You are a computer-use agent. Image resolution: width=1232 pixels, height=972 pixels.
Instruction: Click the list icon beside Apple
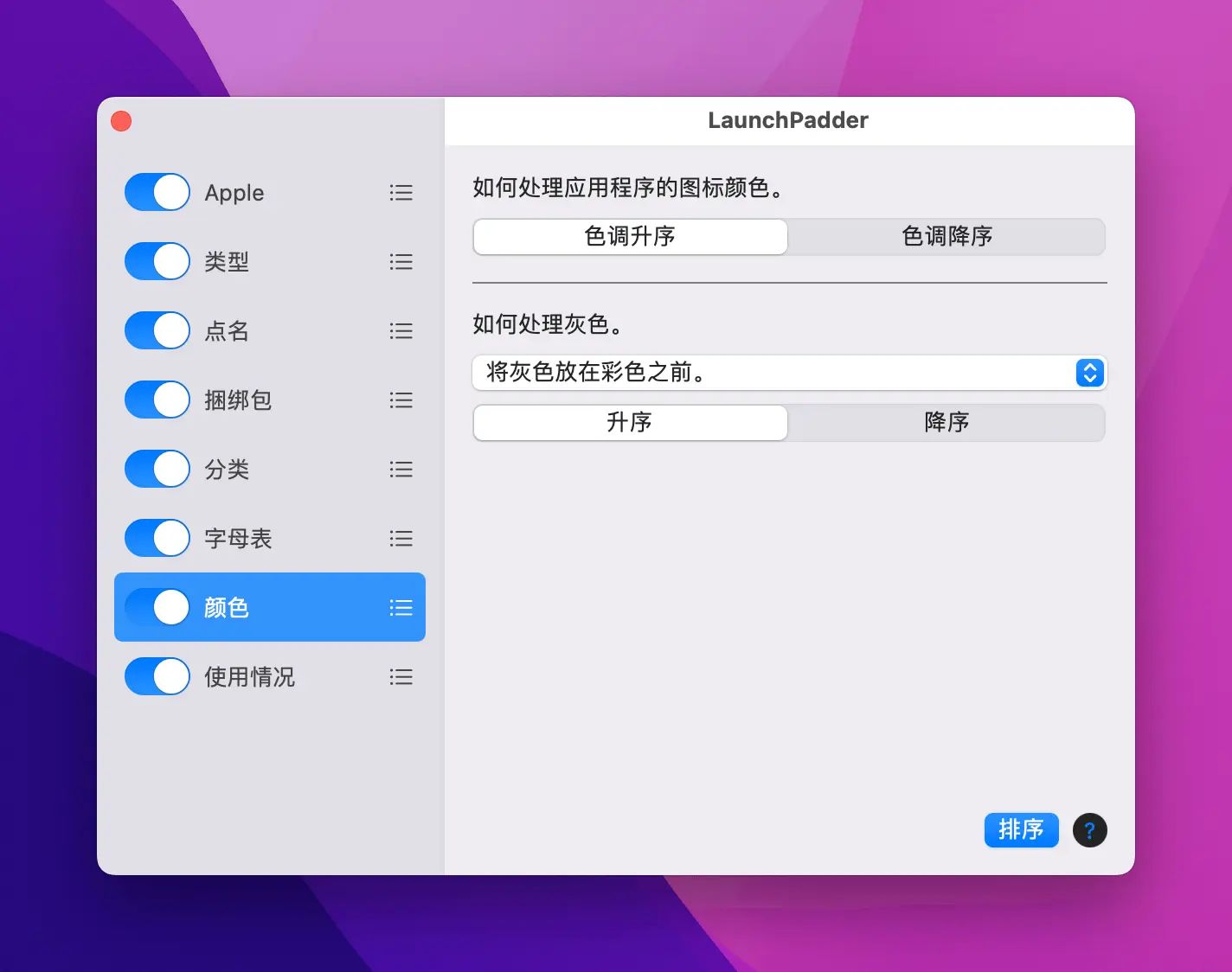coord(401,193)
